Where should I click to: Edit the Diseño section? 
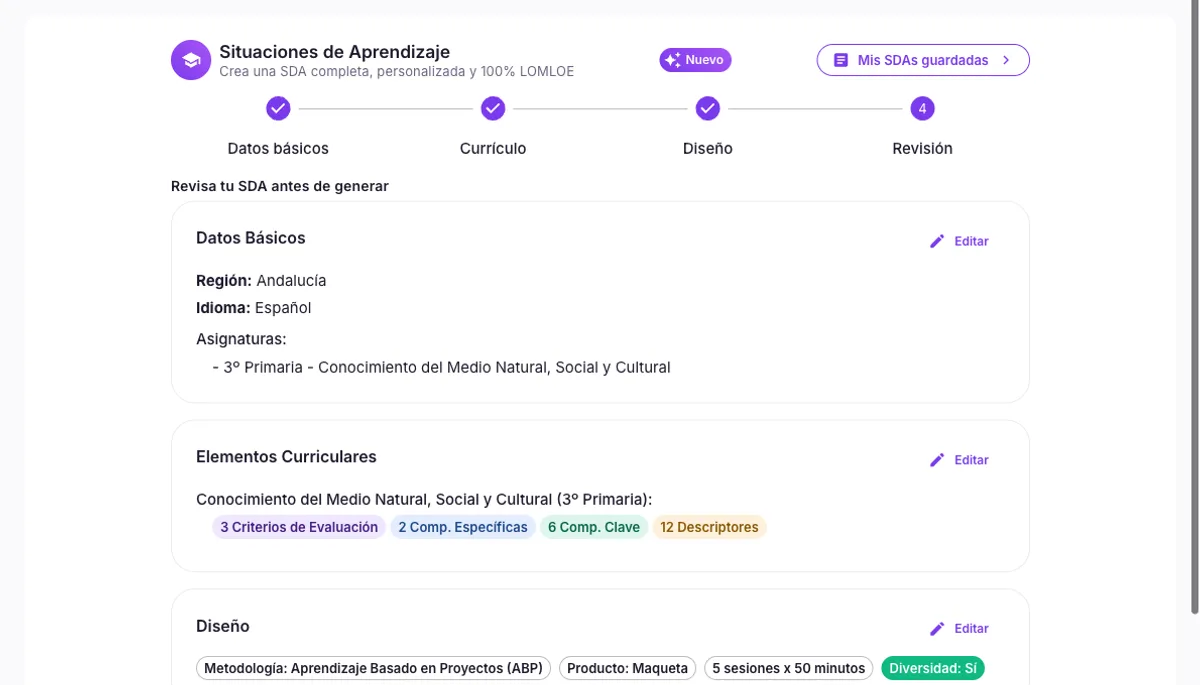[x=959, y=629]
